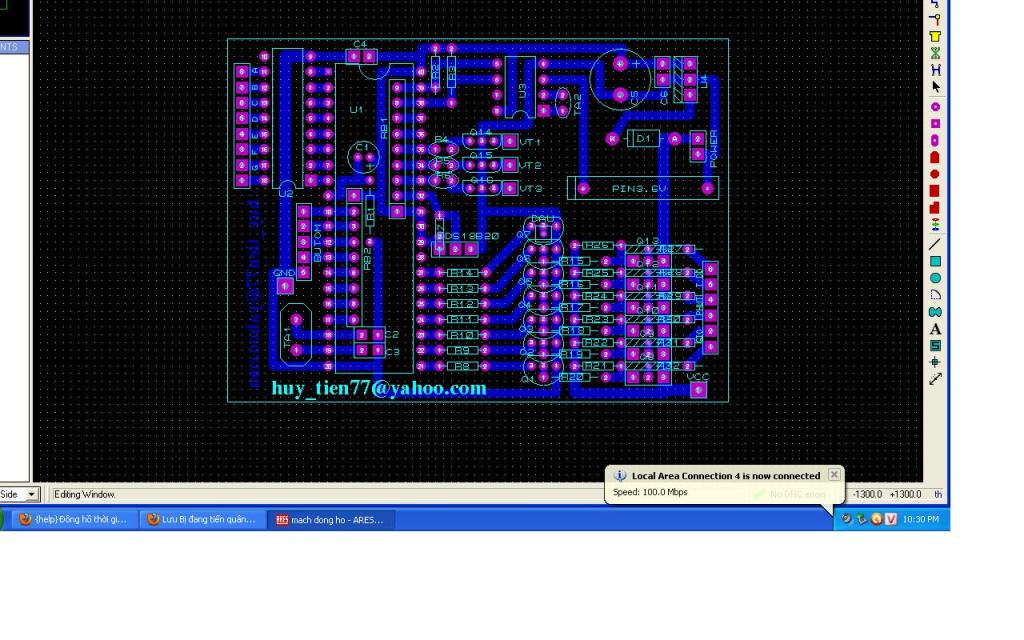Click the red V tray icon
The image size is (1024, 640).
pos(891,519)
